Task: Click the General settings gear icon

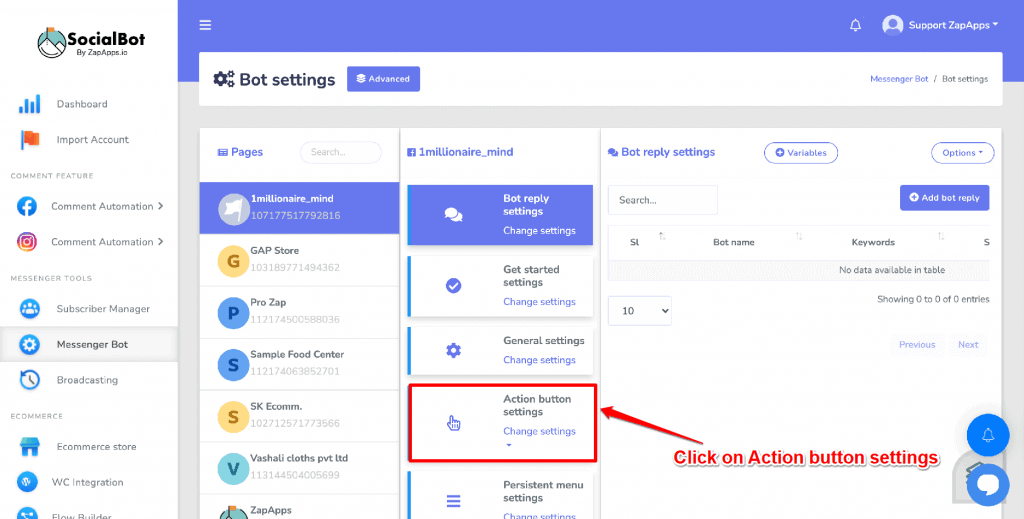Action: (453, 351)
